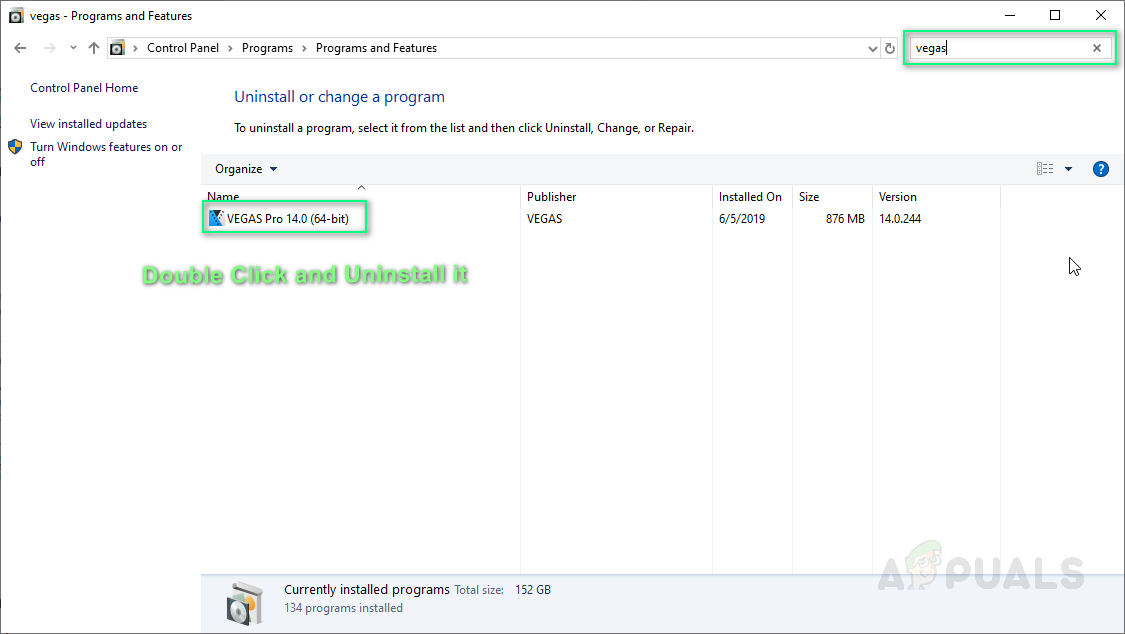This screenshot has height=634, width=1125.
Task: Open address bar history dropdown
Action: tap(872, 49)
